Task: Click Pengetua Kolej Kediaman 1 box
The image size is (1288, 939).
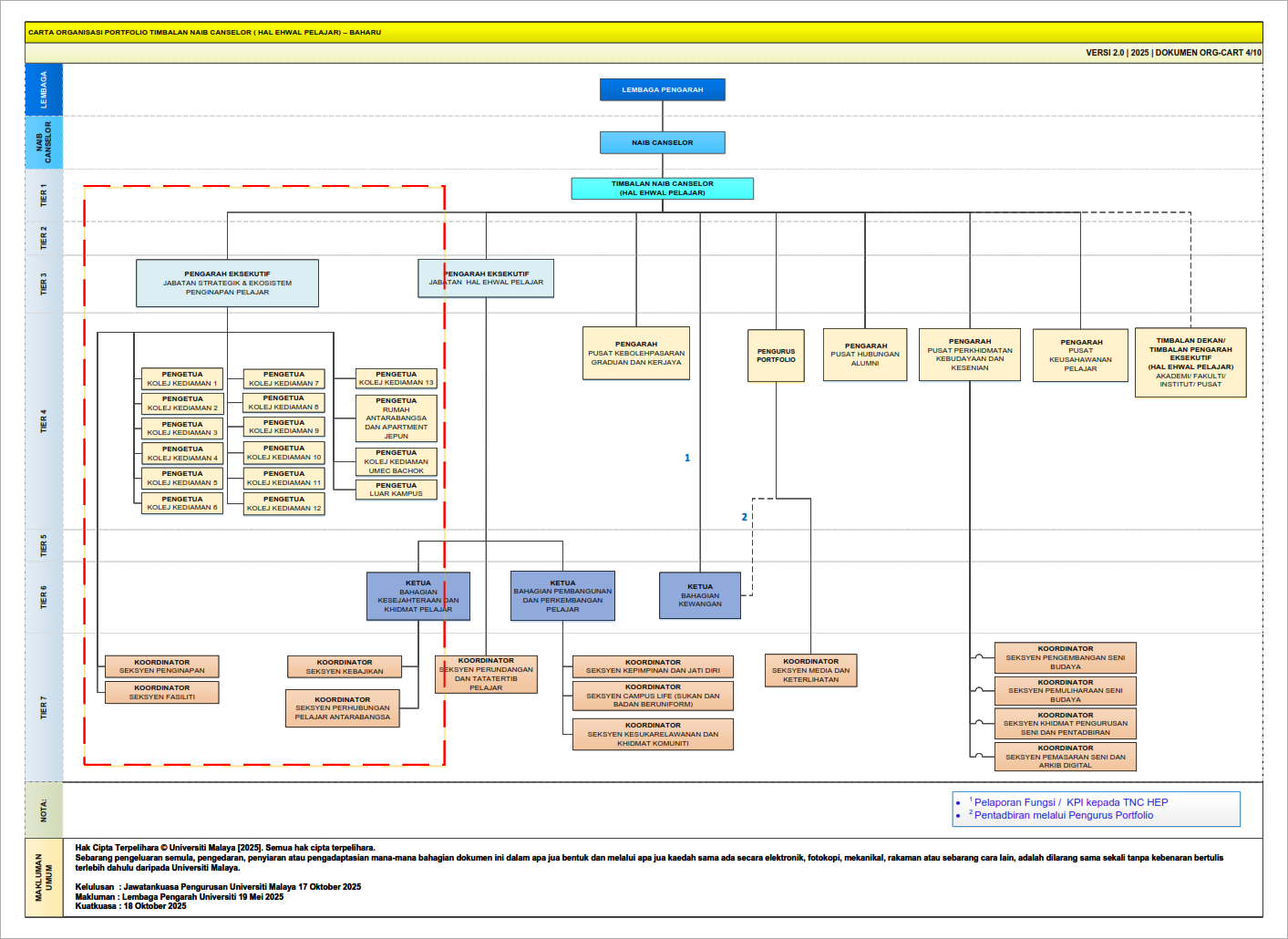Action: click(x=182, y=379)
